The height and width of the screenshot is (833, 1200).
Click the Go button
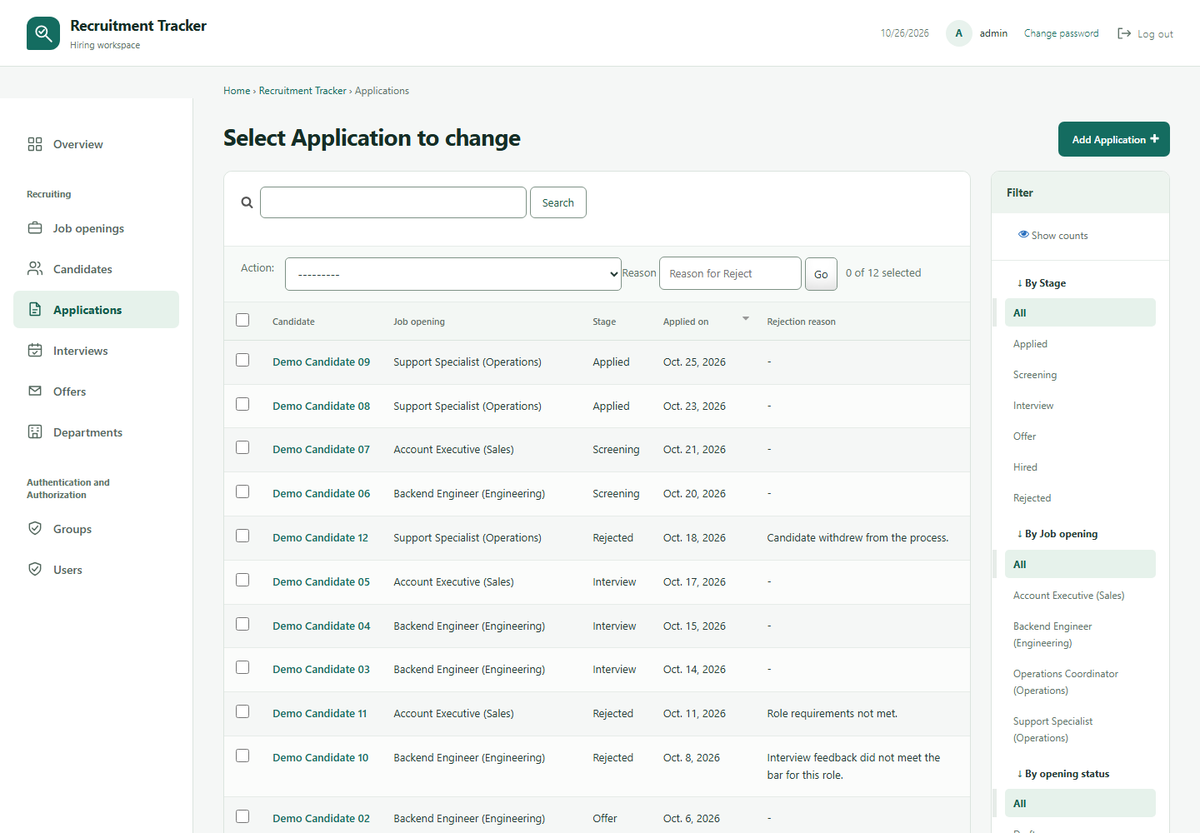(821, 274)
